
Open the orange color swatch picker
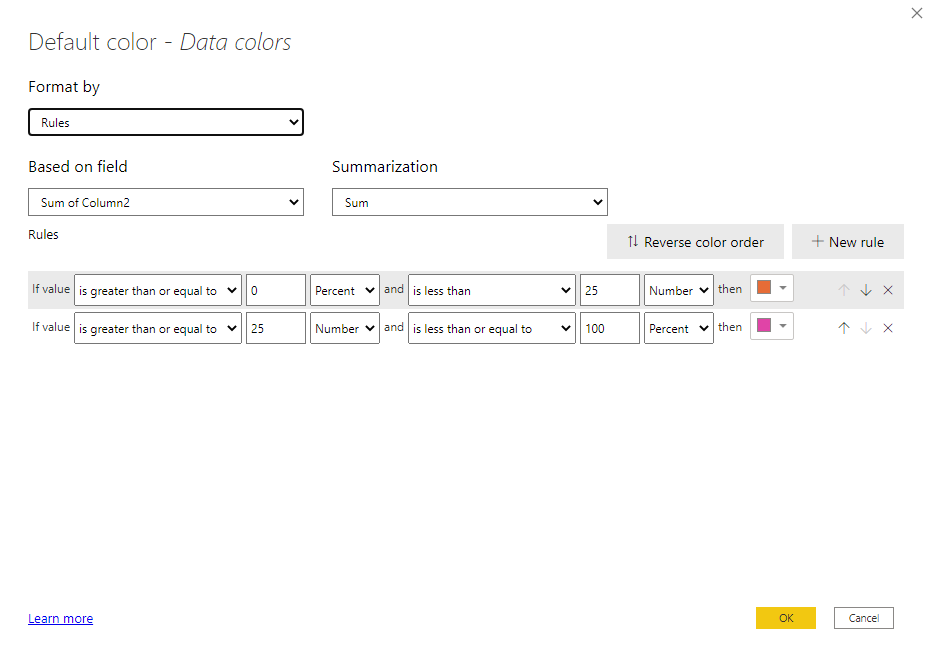(x=772, y=288)
